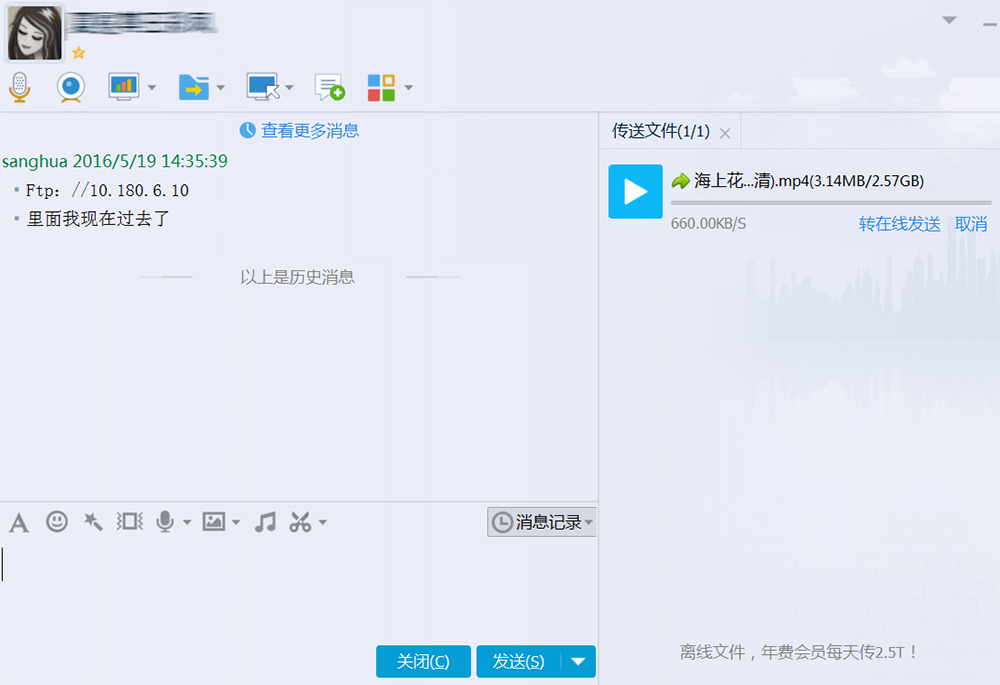Load older messages via 查看更多消息
Viewport: 1000px width, 685px height.
tap(309, 130)
